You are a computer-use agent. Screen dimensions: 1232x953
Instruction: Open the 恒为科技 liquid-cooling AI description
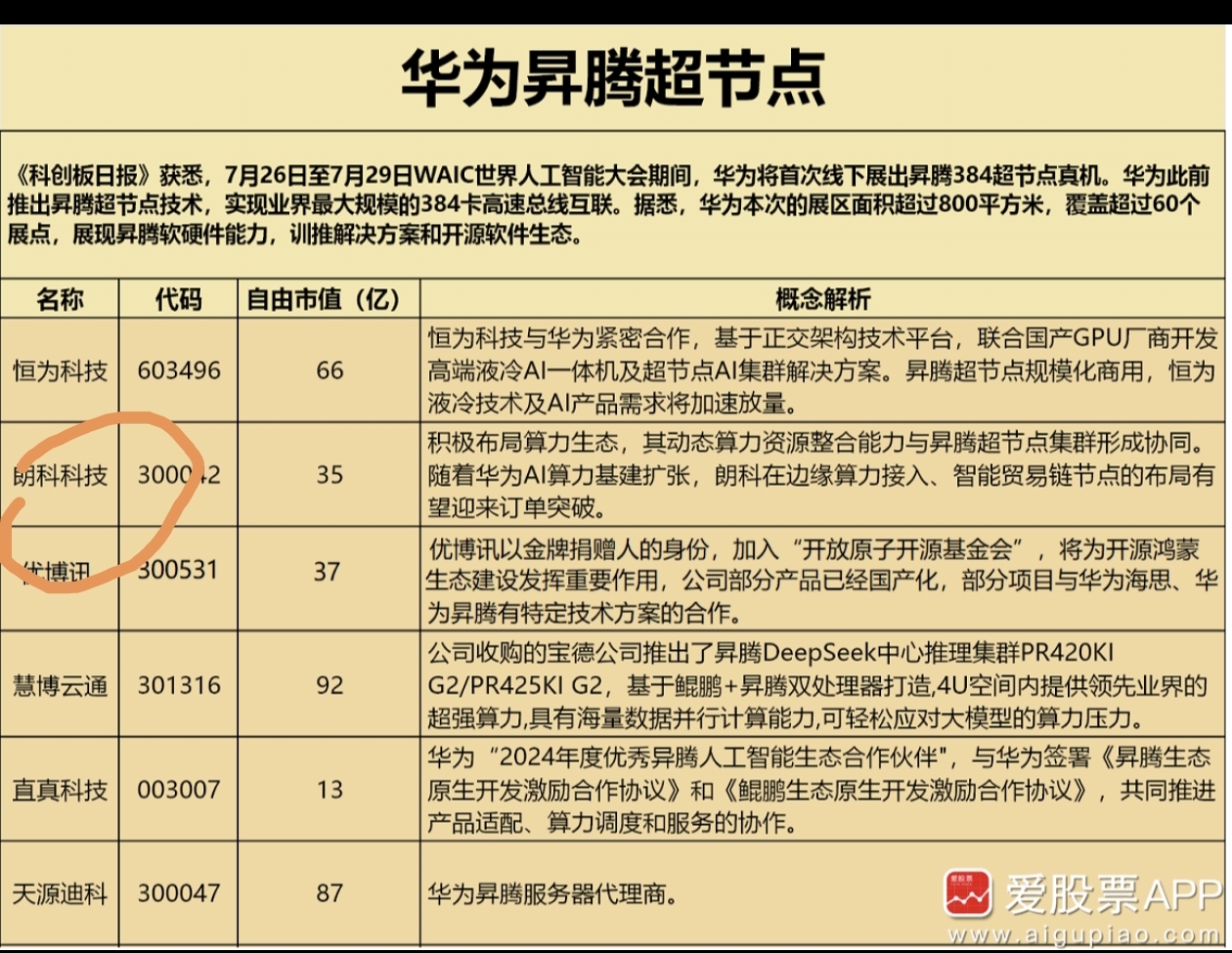tap(821, 370)
